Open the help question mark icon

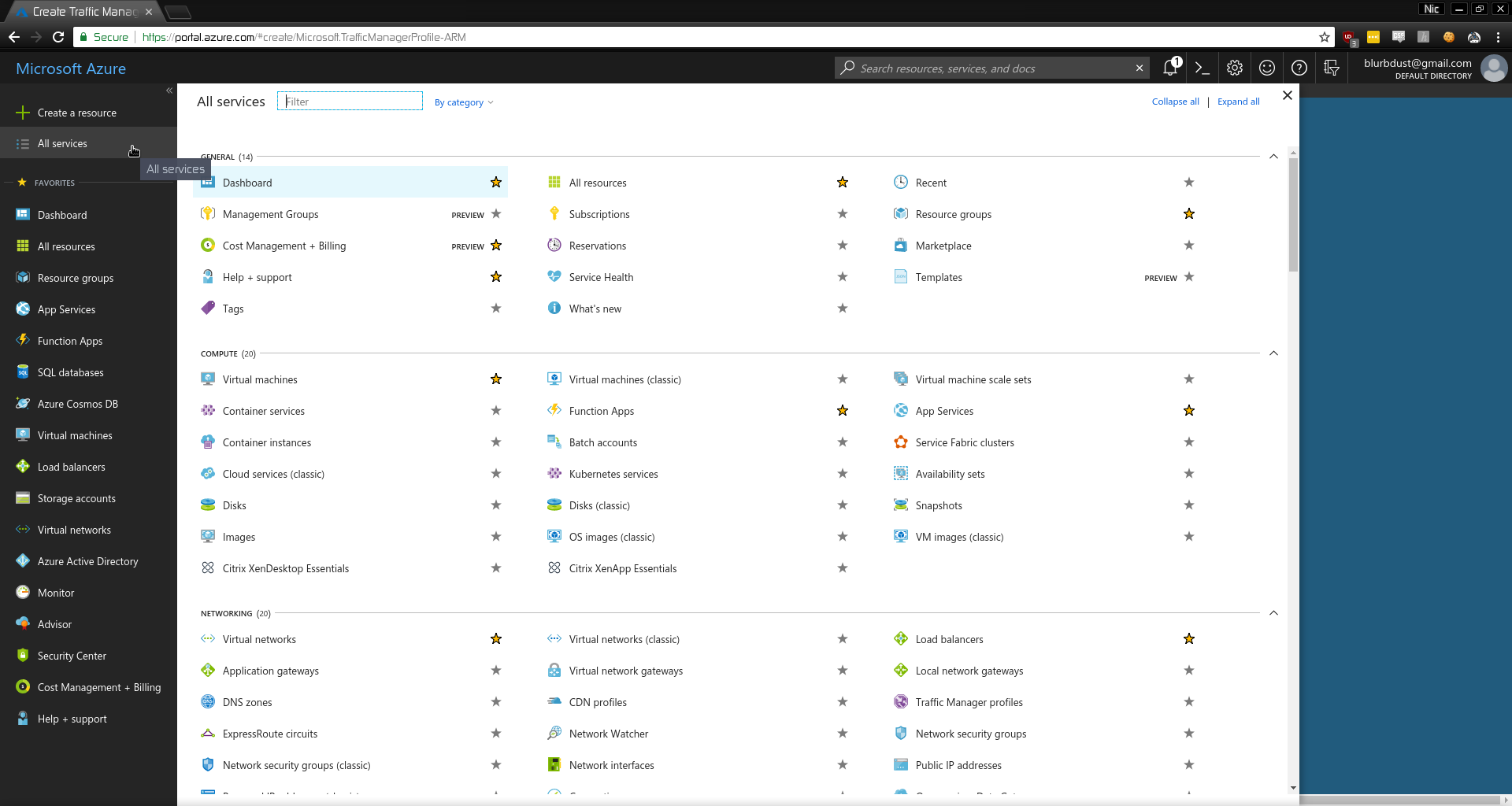point(1299,68)
